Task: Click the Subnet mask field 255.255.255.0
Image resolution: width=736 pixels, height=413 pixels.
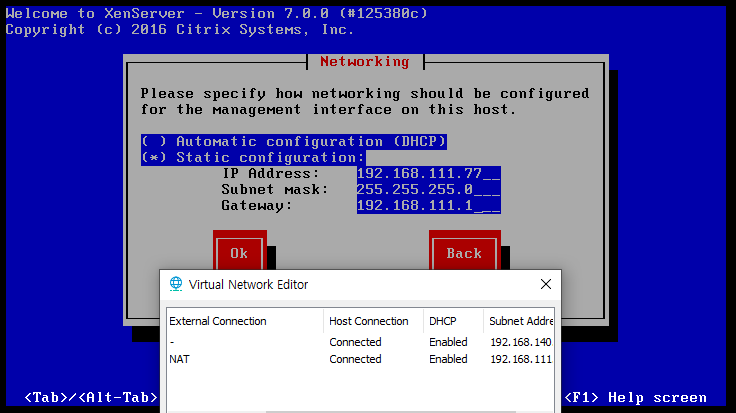Action: (x=429, y=190)
